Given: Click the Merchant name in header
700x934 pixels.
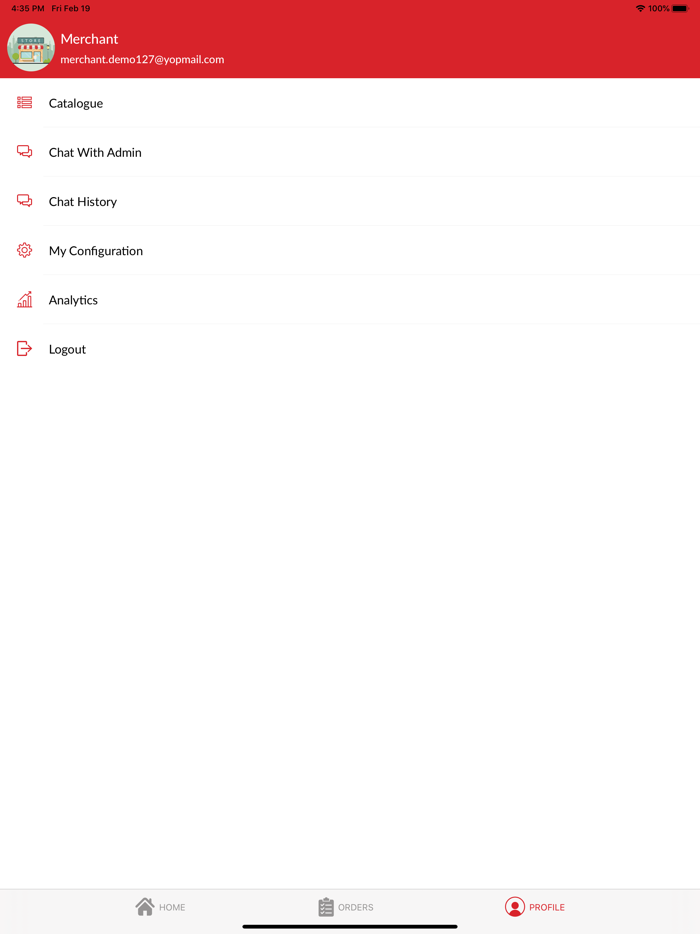Looking at the screenshot, I should (89, 39).
